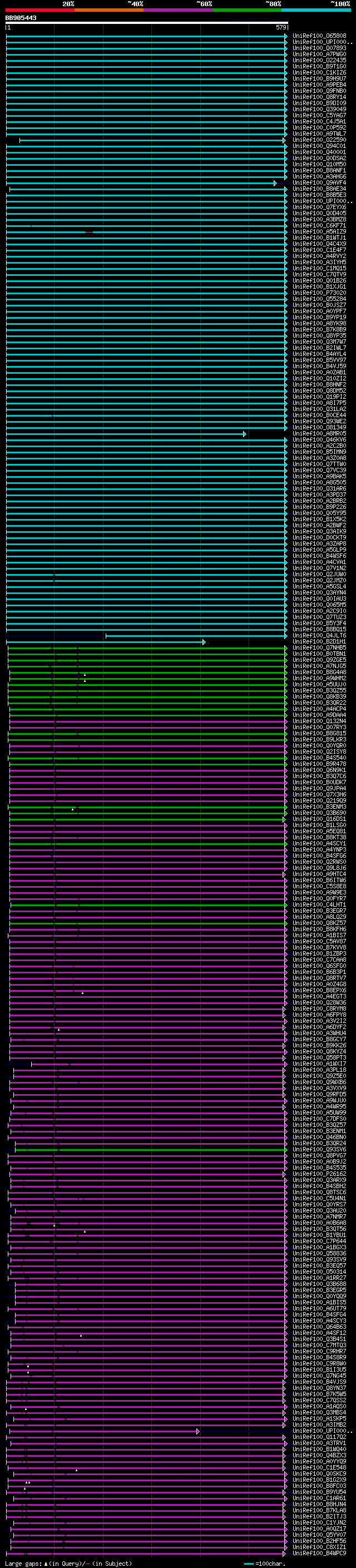
Task: Pick the UniRef100_A3AHG6 hit name
Action: click(x=319, y=176)
